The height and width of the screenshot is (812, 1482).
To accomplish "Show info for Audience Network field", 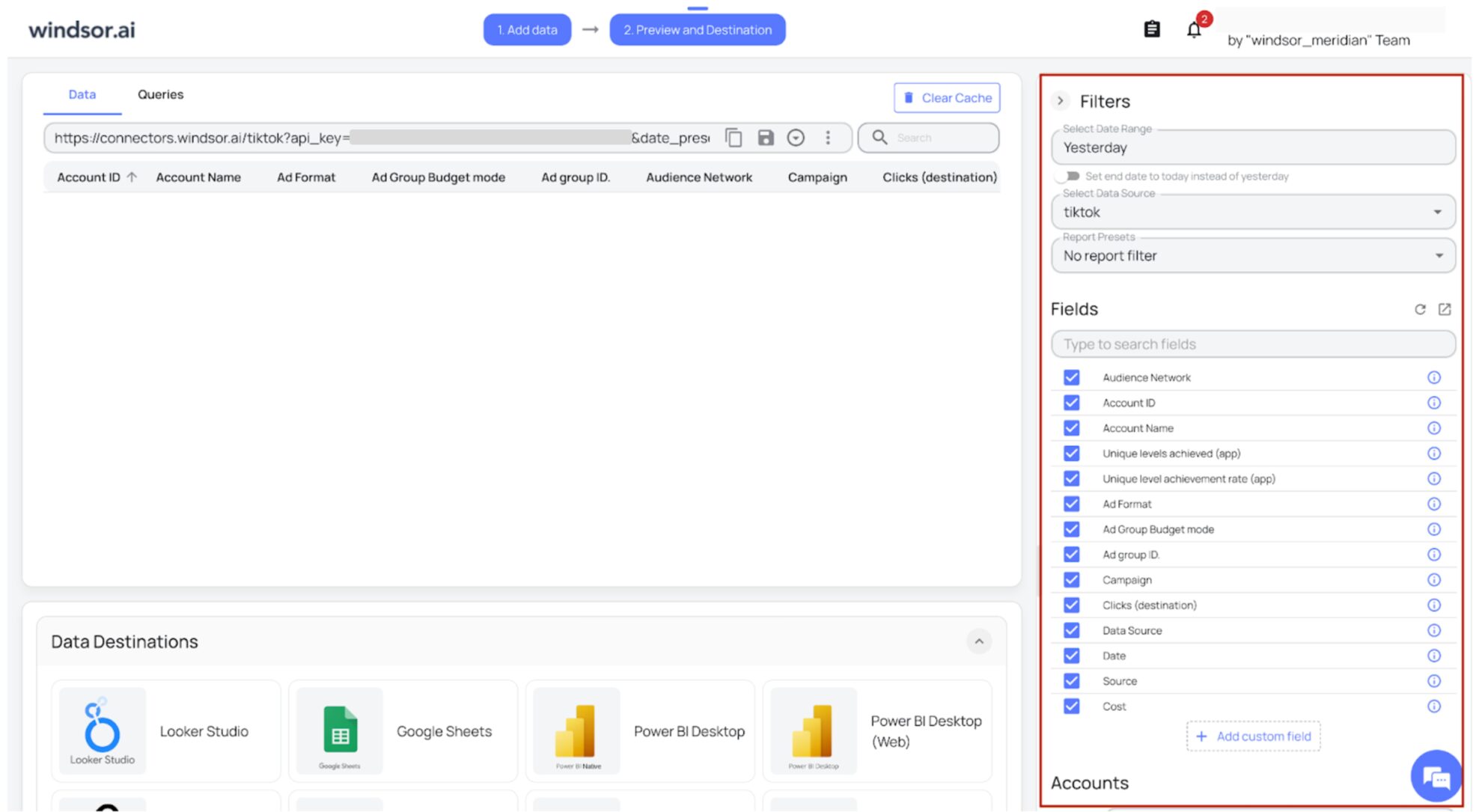I will 1434,378.
